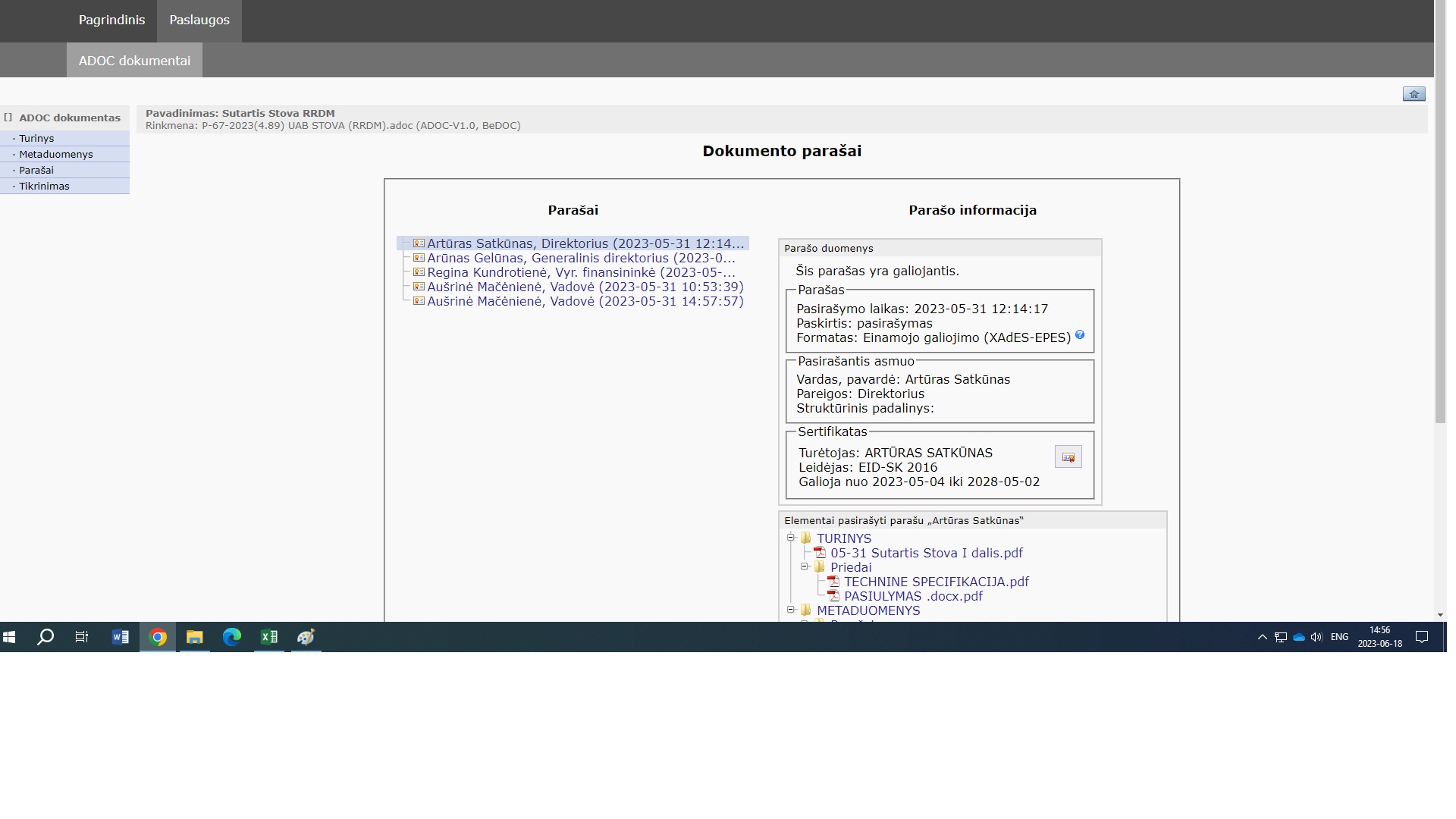Click signature icon beside Regina Kundrotienė entry
This screenshot has width=1456, height=819.
tap(419, 272)
